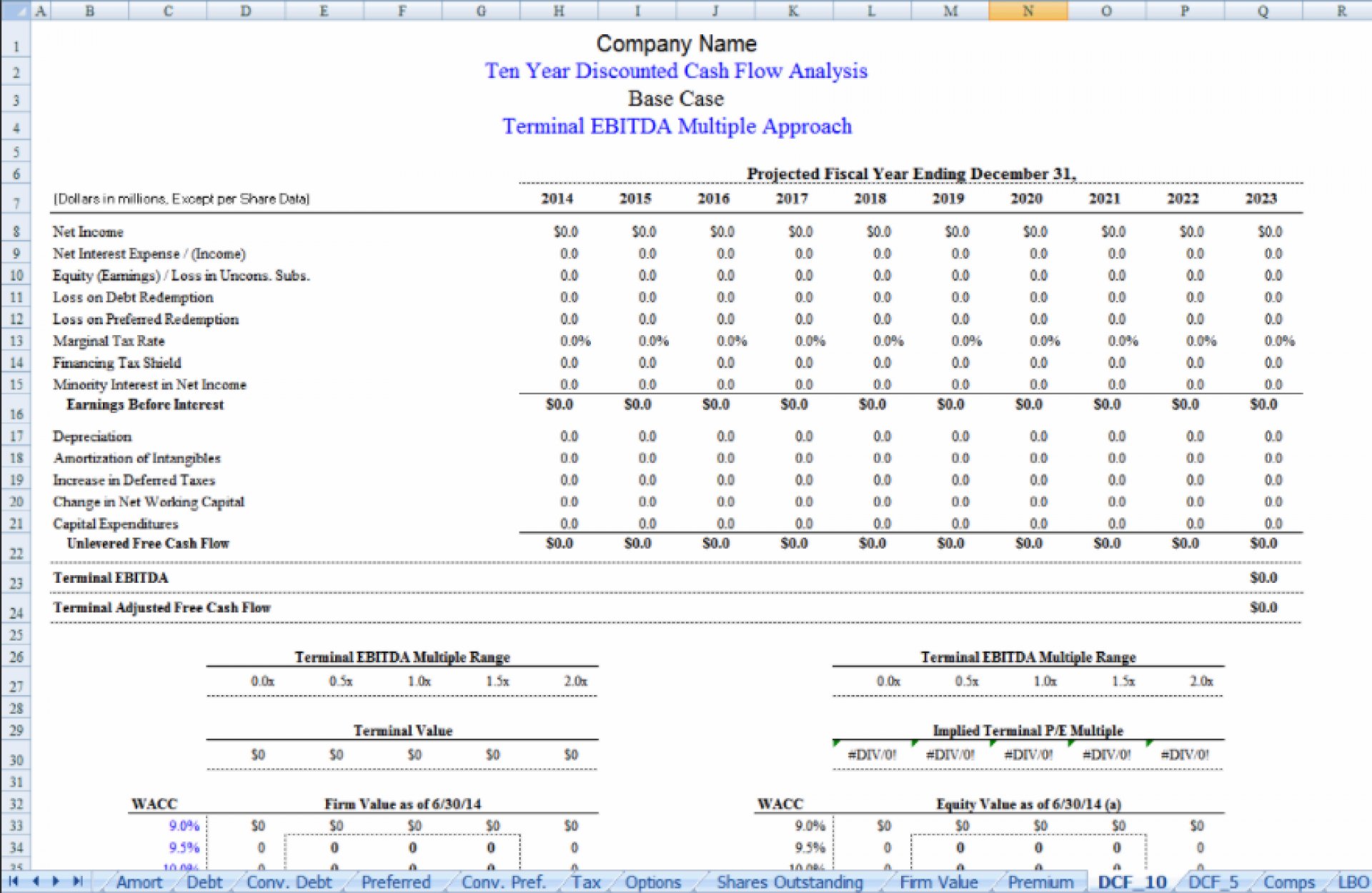Open the Conv. Pref. sheet tab
Screen dimensions: 1372x893
pos(503,882)
